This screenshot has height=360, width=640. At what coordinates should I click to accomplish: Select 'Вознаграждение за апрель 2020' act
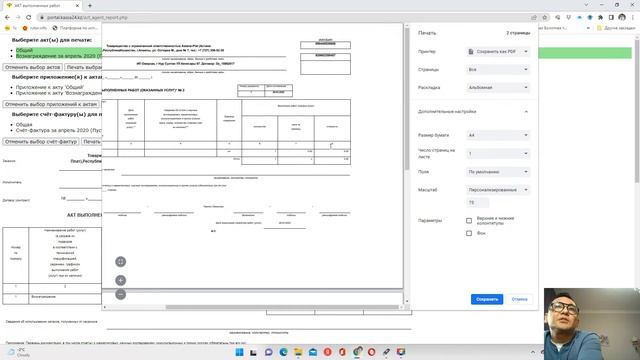(58, 56)
